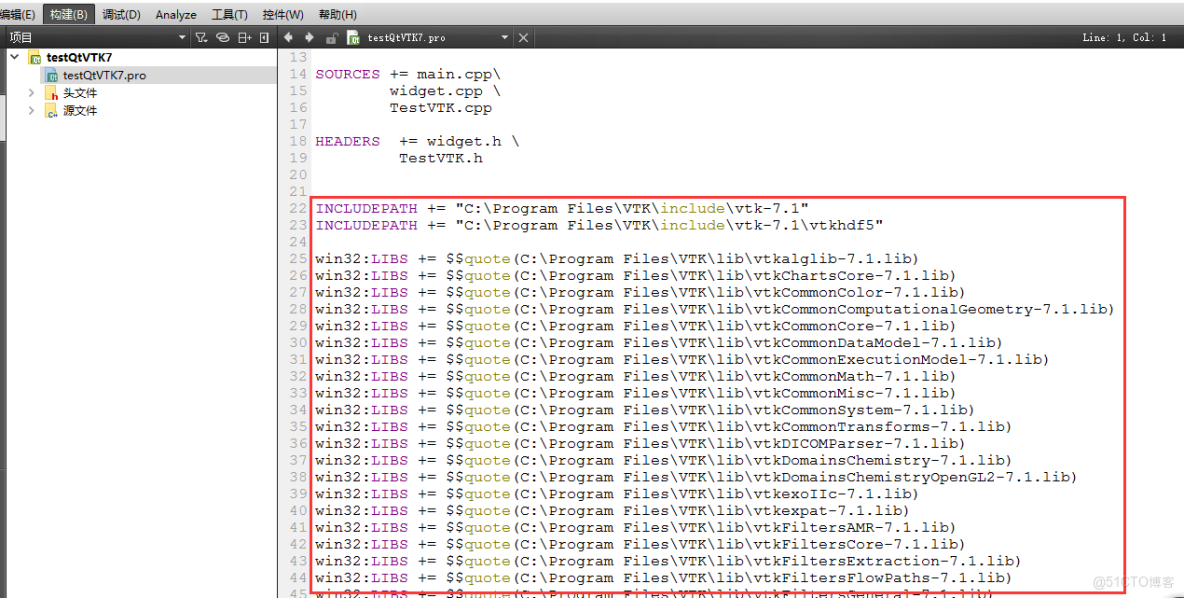The image size is (1184, 598).
Task: Click the 头文件 folder icon
Action: 50,93
